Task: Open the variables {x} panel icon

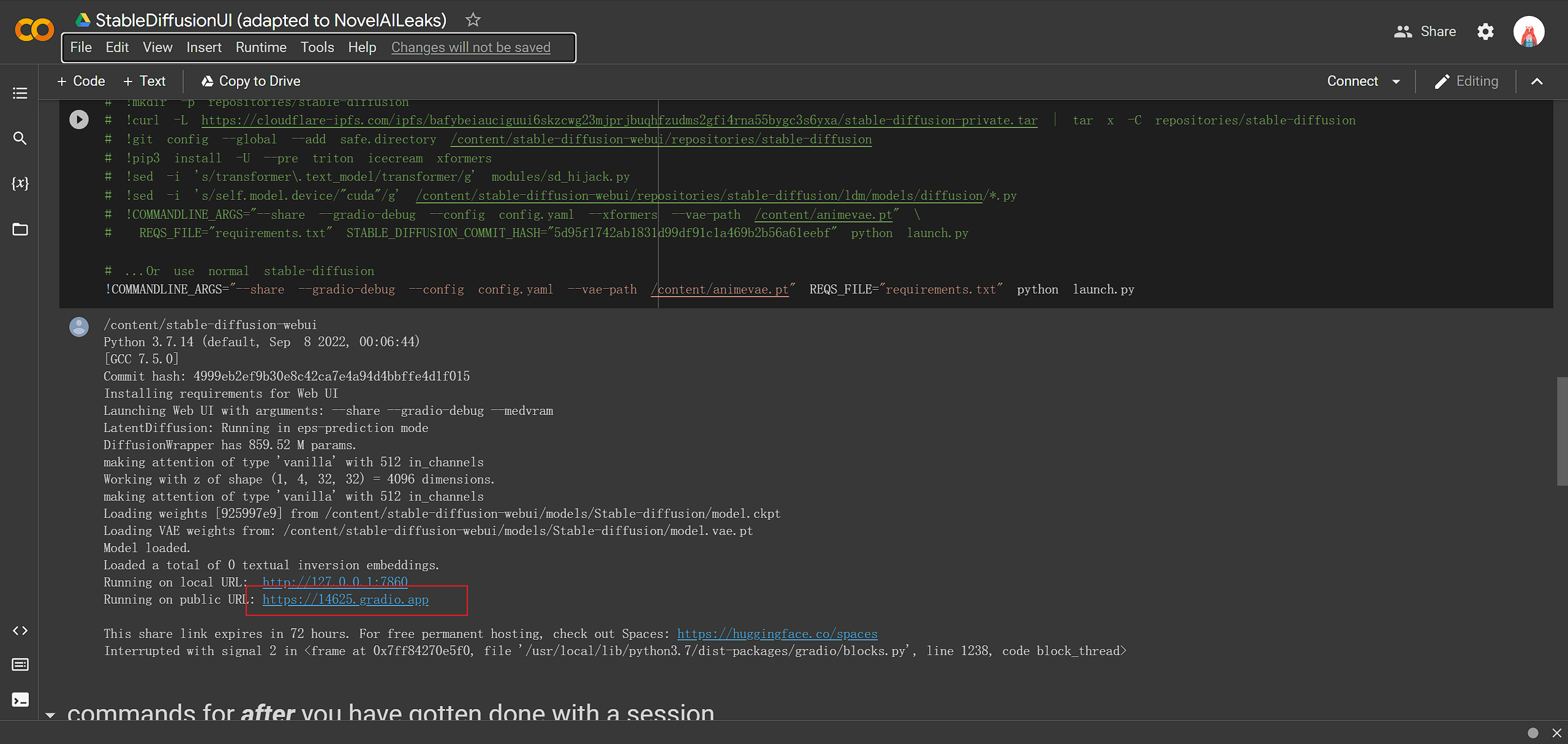Action: click(20, 183)
